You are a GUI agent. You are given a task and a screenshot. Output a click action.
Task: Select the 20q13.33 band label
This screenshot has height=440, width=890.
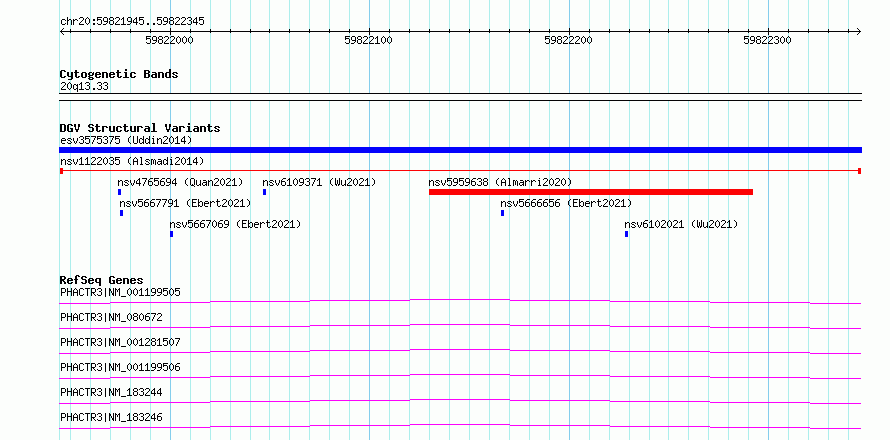pos(85,87)
